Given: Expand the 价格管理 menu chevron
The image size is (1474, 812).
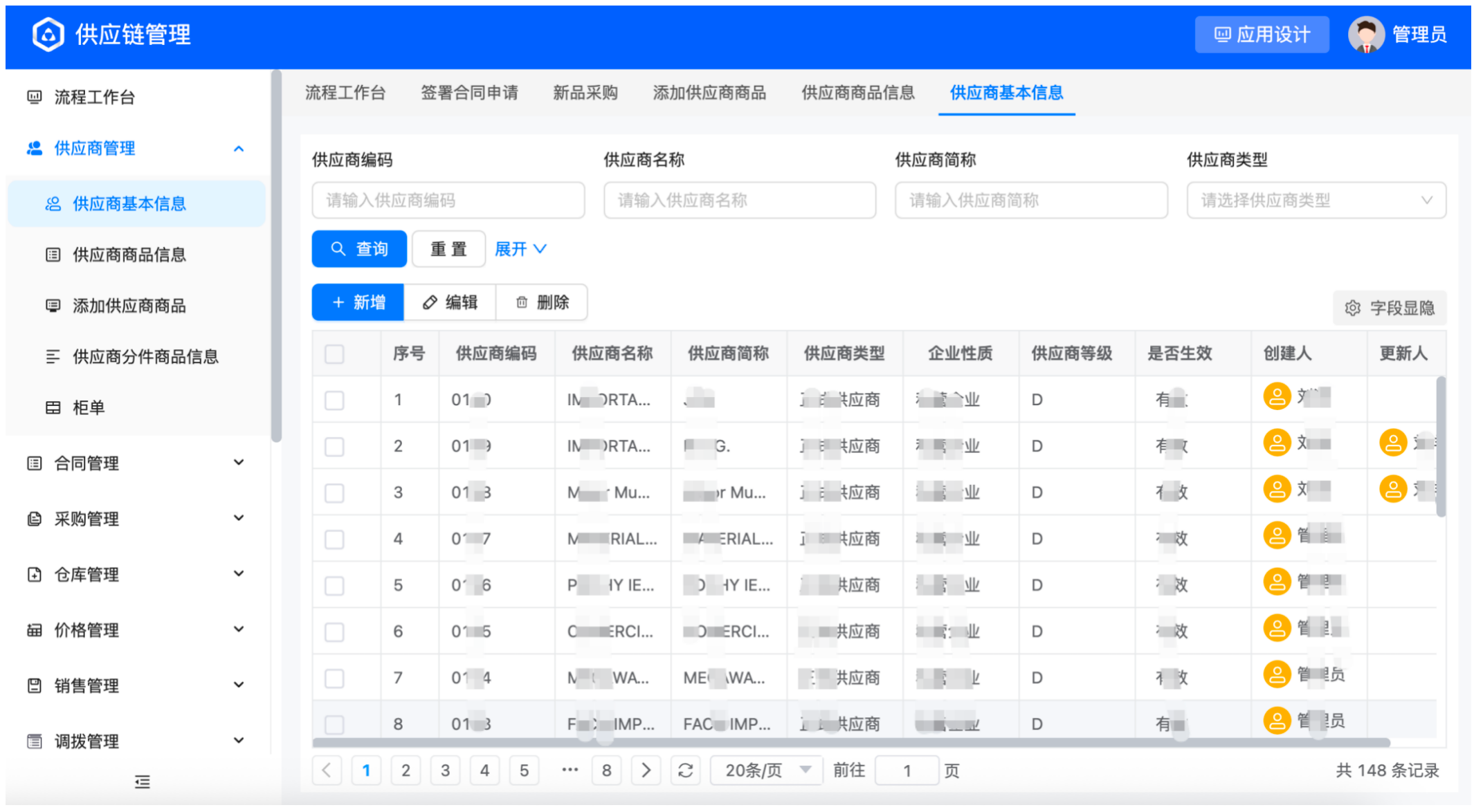Looking at the screenshot, I should coord(239,629).
